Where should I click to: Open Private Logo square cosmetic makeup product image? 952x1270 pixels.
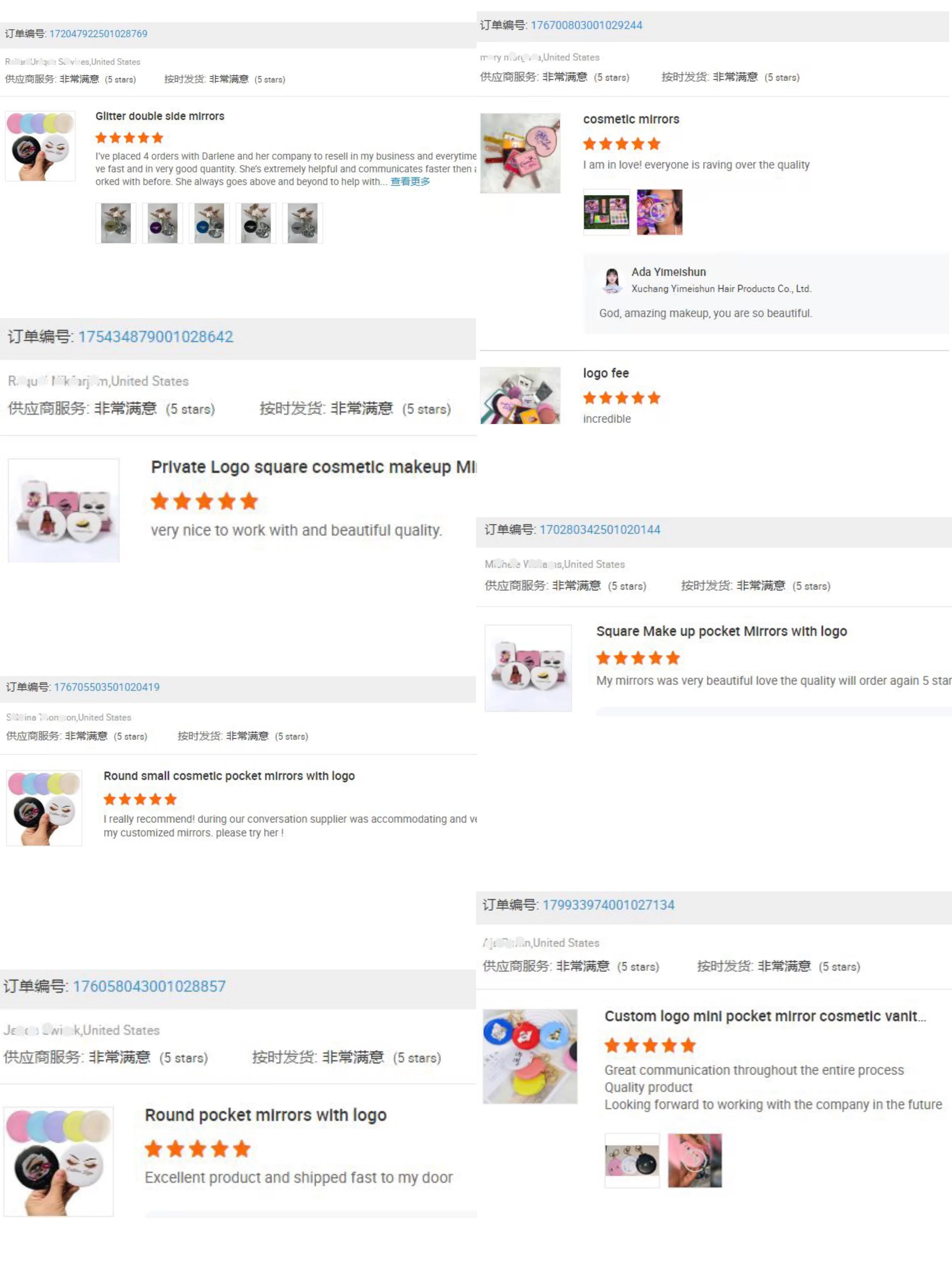(x=64, y=510)
